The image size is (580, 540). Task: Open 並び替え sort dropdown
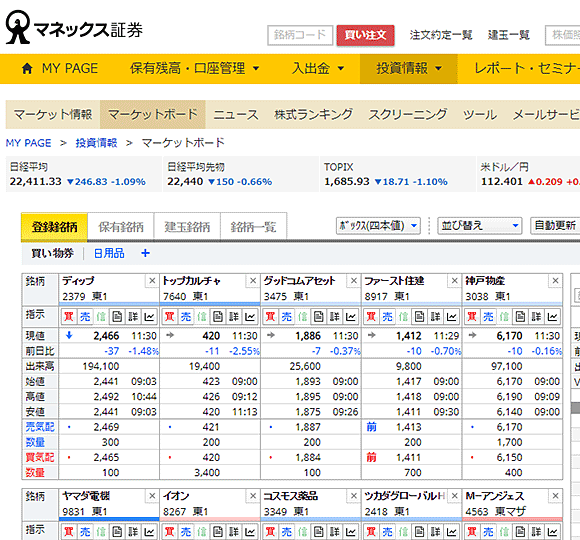coord(480,226)
